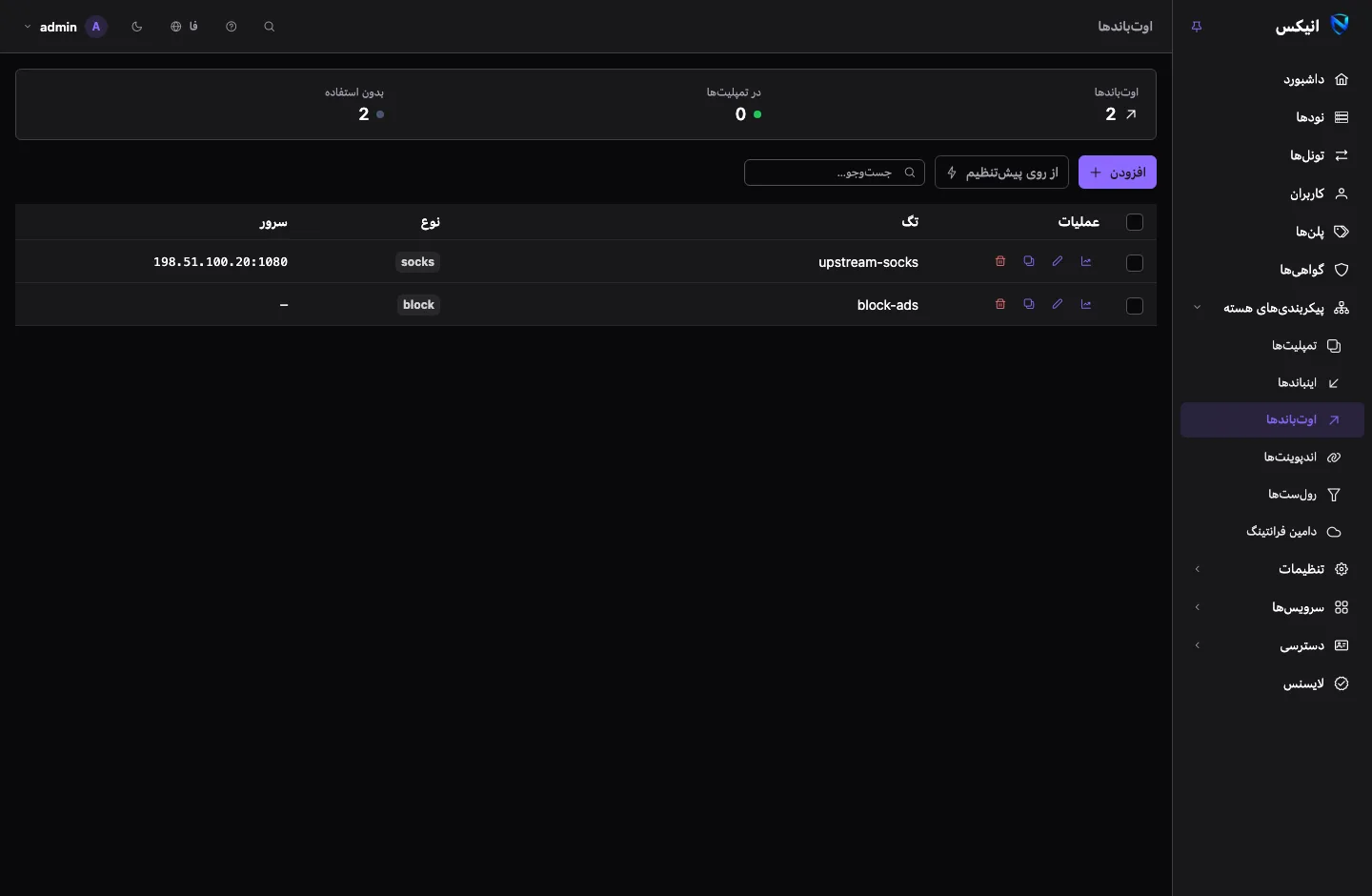This screenshot has width=1372, height=896.
Task: Click the افزودن add button
Action: [x=1118, y=173]
